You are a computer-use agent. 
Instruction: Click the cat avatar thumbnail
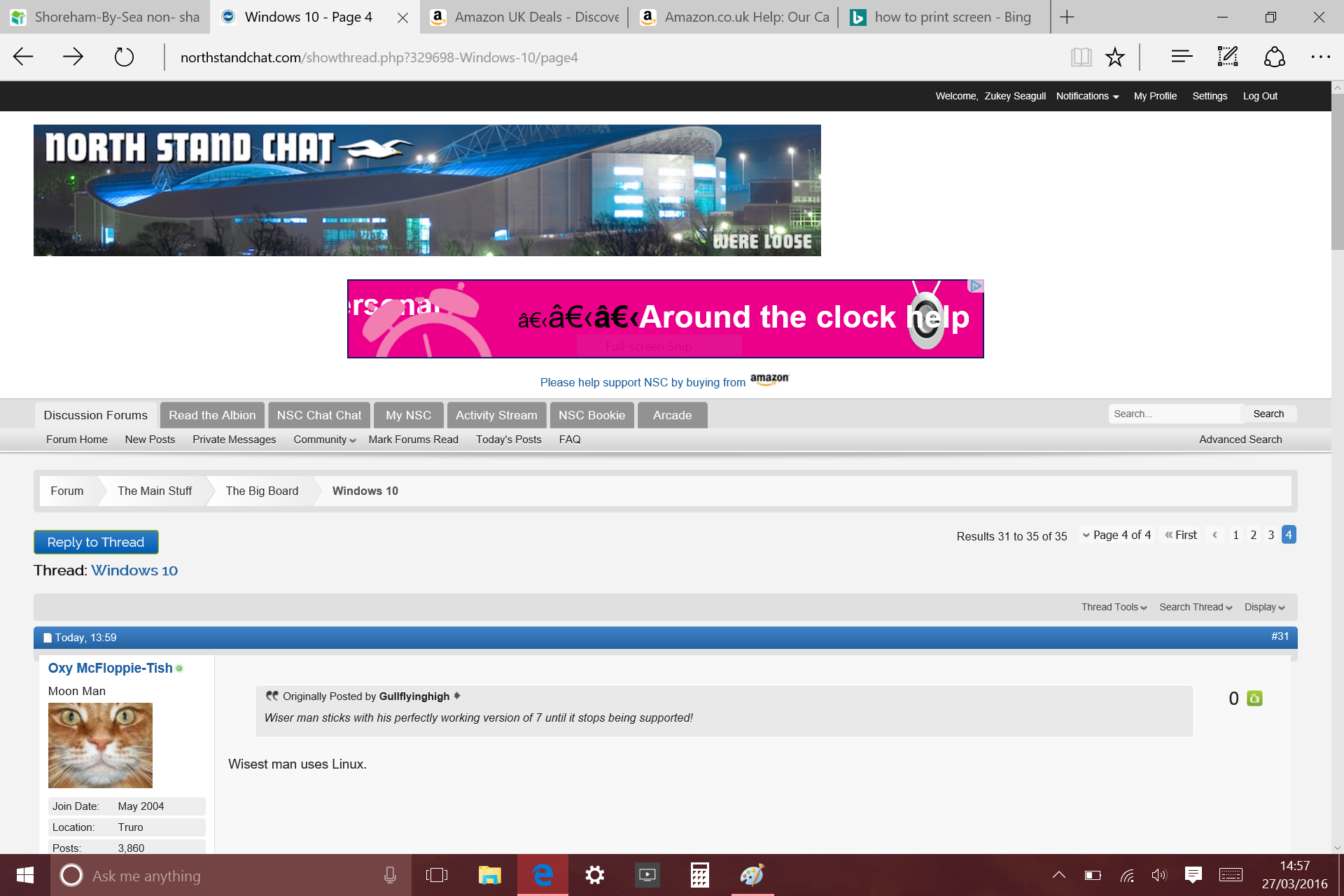point(100,745)
